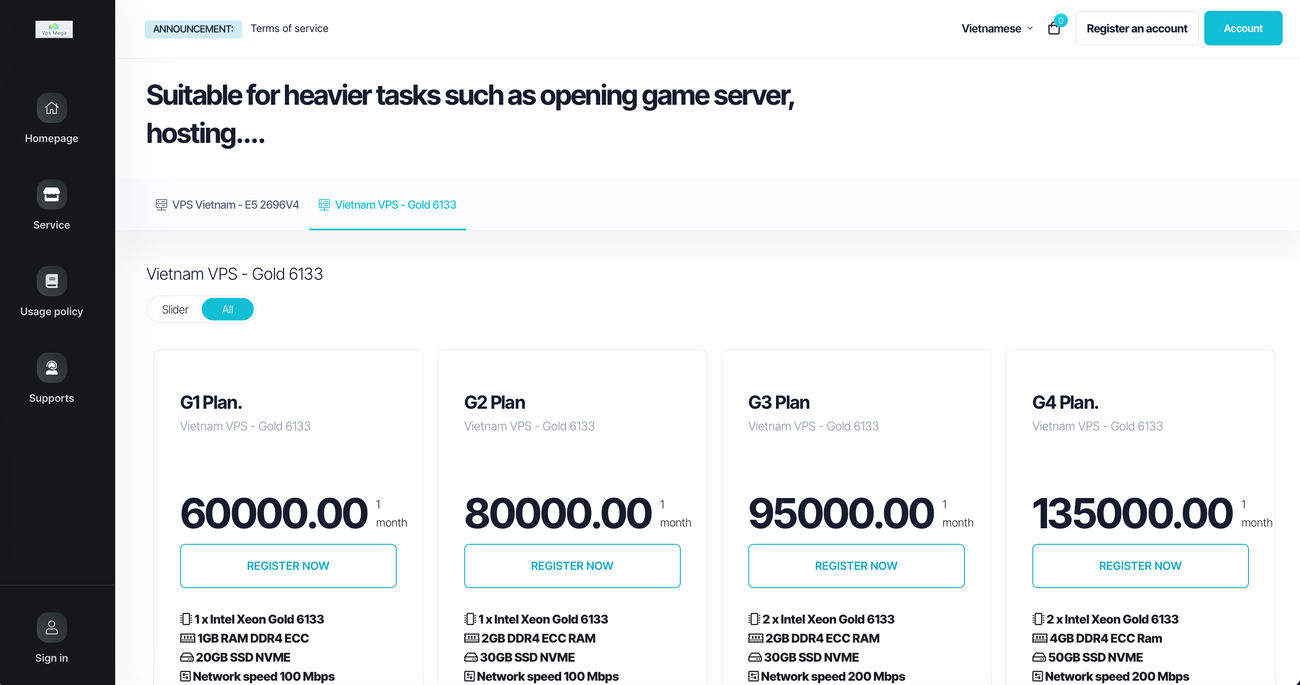Viewport: 1300px width, 685px height.
Task: Click the 80000.00 price
Action: [x=558, y=514]
